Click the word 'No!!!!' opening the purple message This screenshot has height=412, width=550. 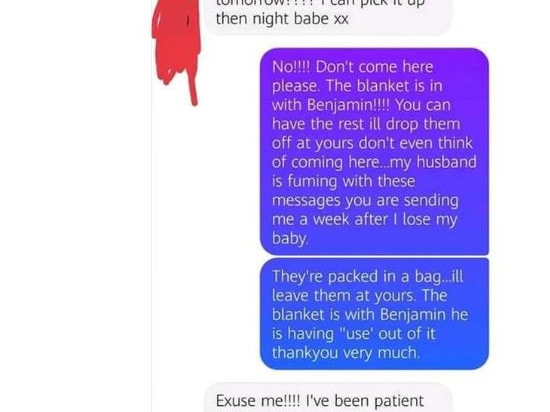(x=291, y=67)
